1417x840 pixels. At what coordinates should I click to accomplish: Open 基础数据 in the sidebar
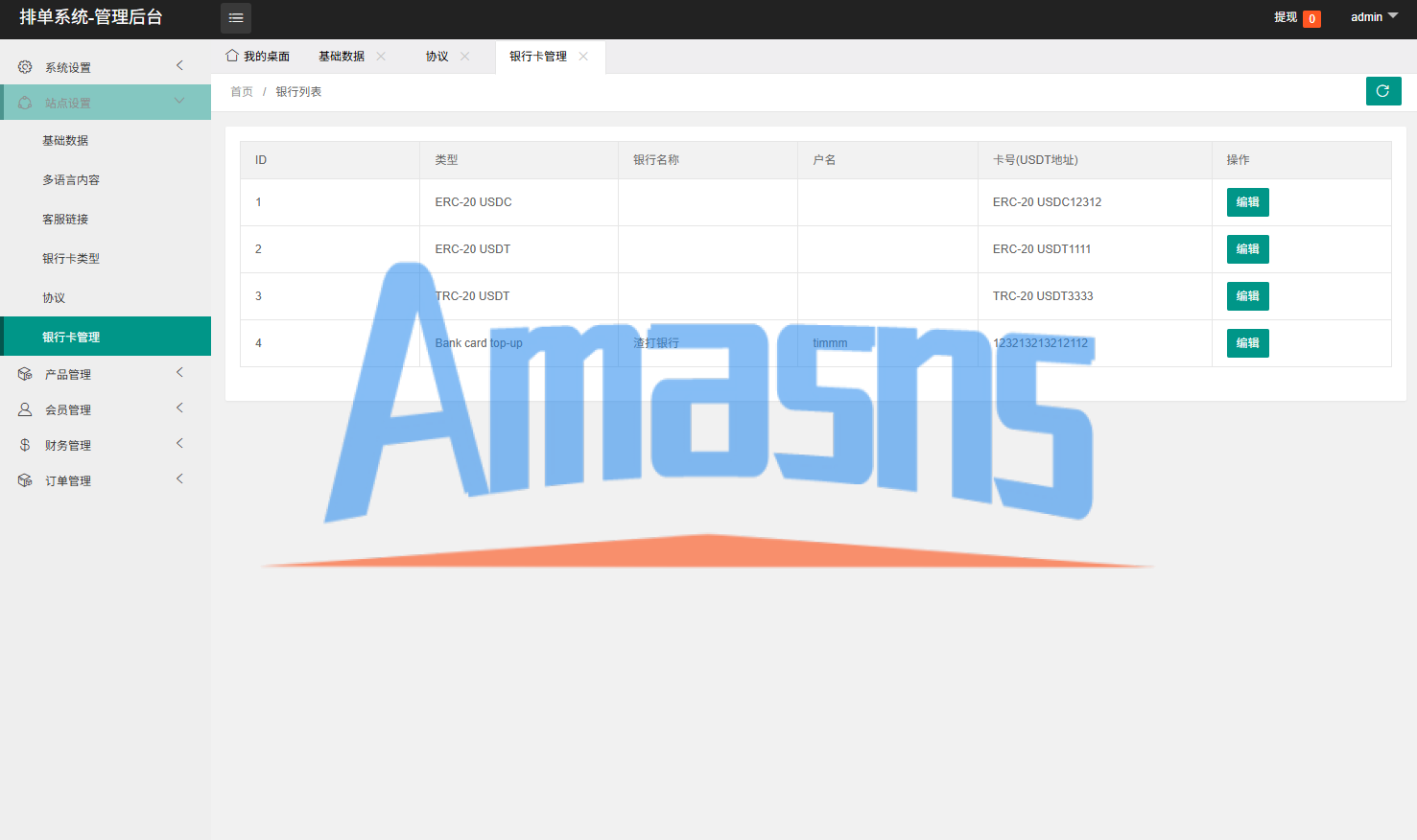(x=106, y=140)
